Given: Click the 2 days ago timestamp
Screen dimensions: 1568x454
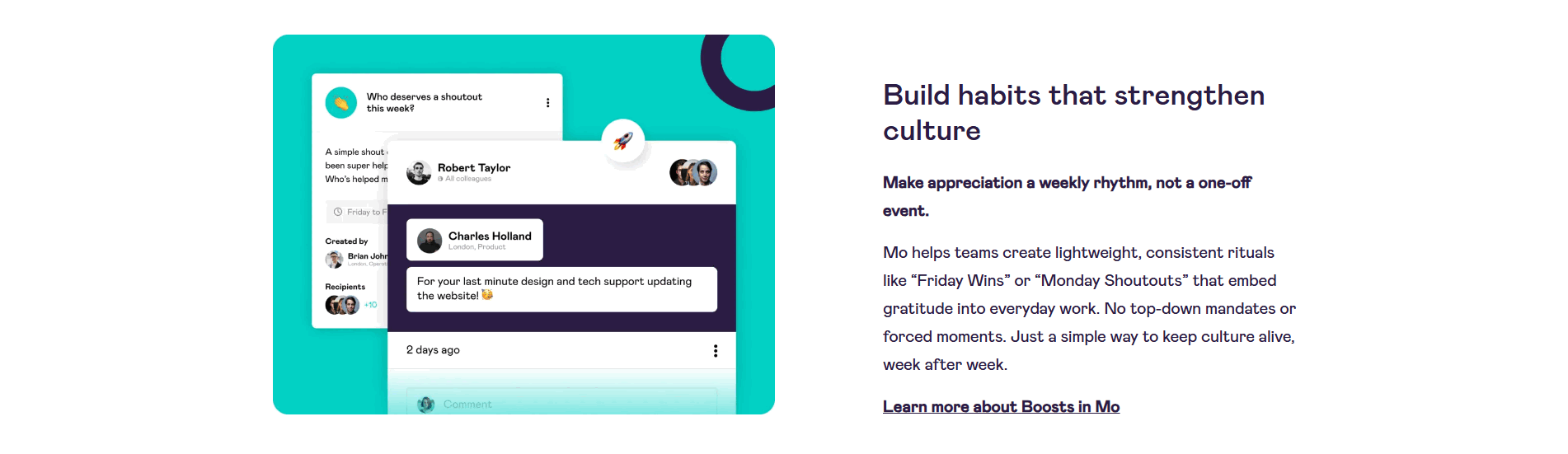Looking at the screenshot, I should (x=433, y=349).
